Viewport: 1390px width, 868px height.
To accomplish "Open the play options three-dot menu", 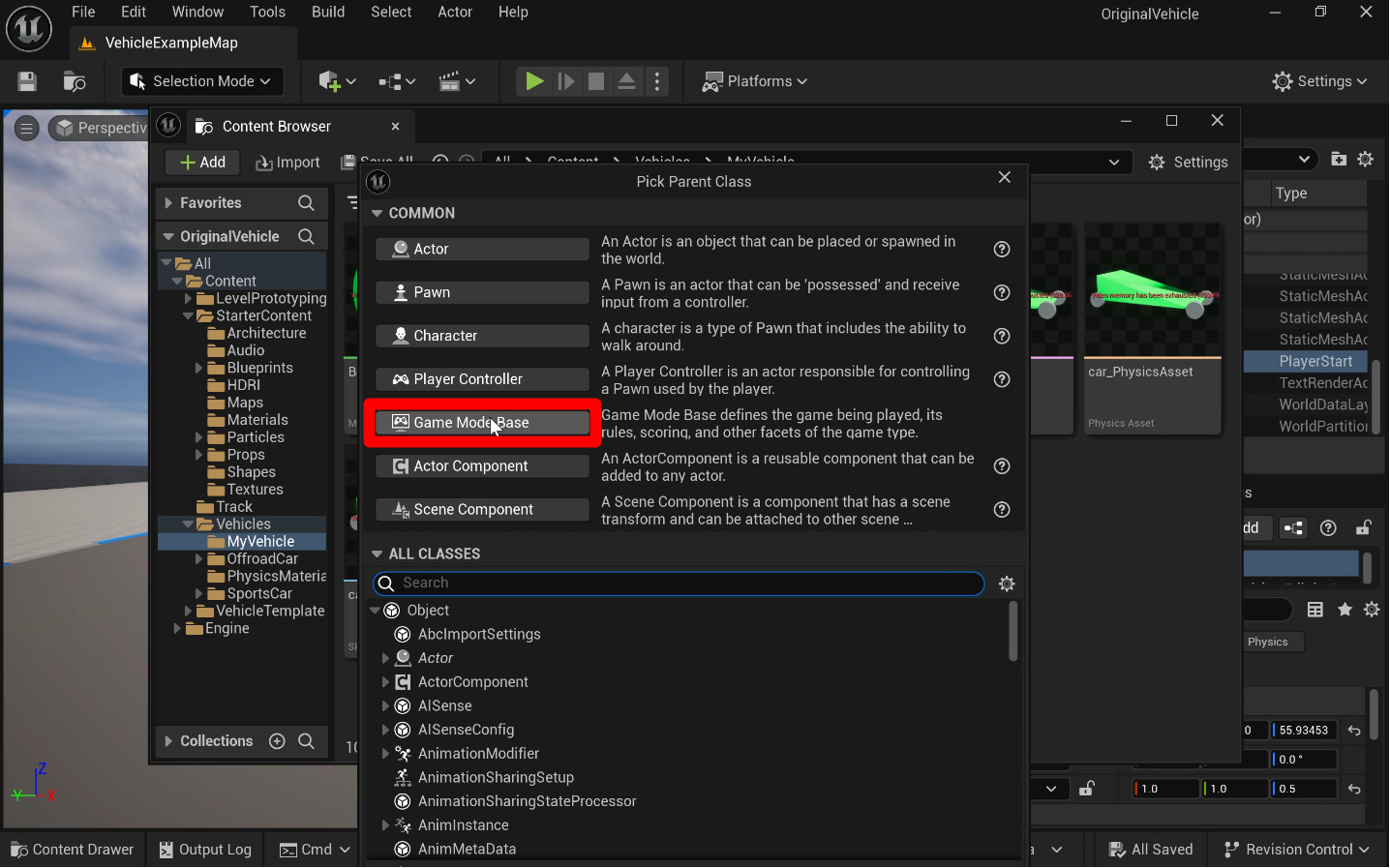I will click(x=657, y=81).
